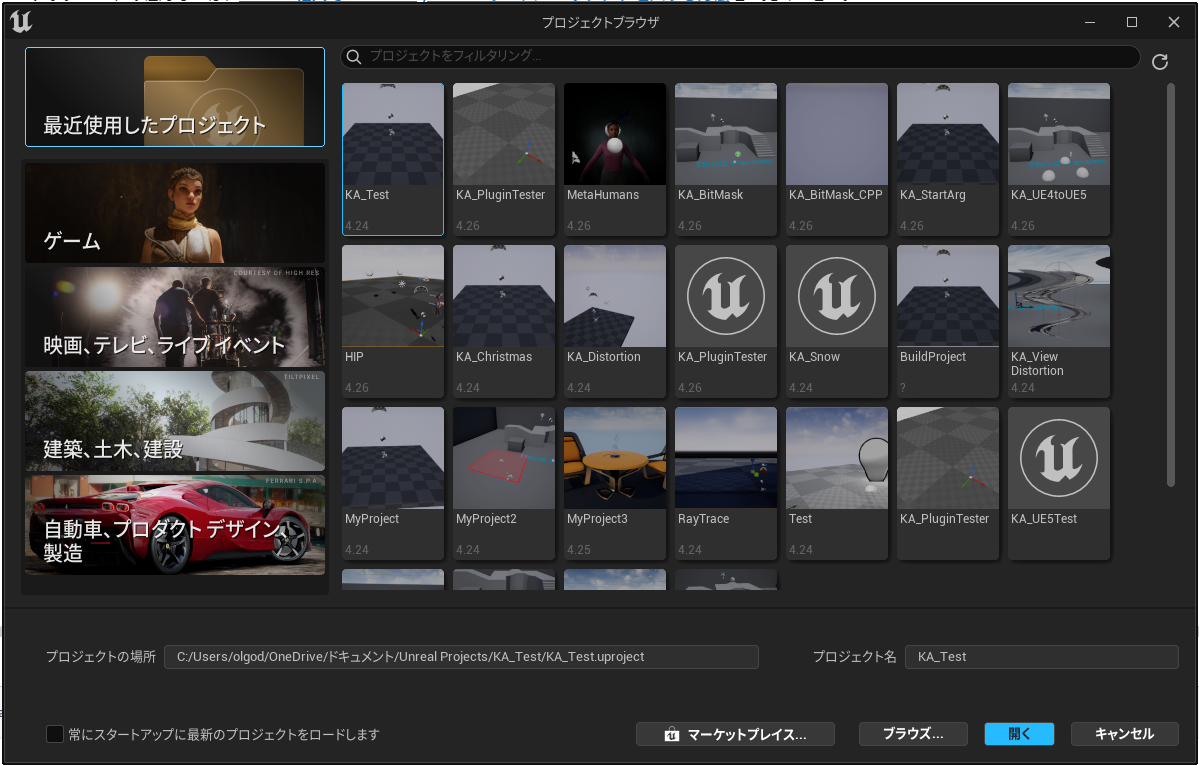
Task: Click the 開く button
Action: point(1019,734)
